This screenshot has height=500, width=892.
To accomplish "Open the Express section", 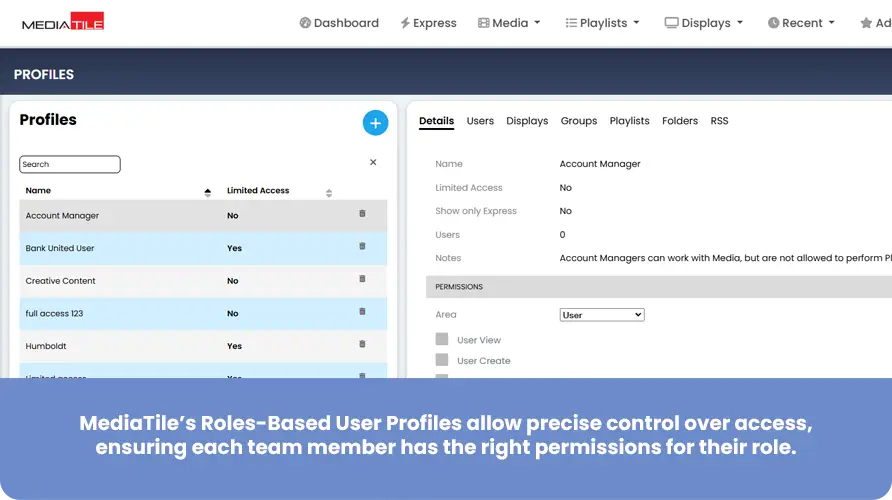I will click(x=428, y=23).
